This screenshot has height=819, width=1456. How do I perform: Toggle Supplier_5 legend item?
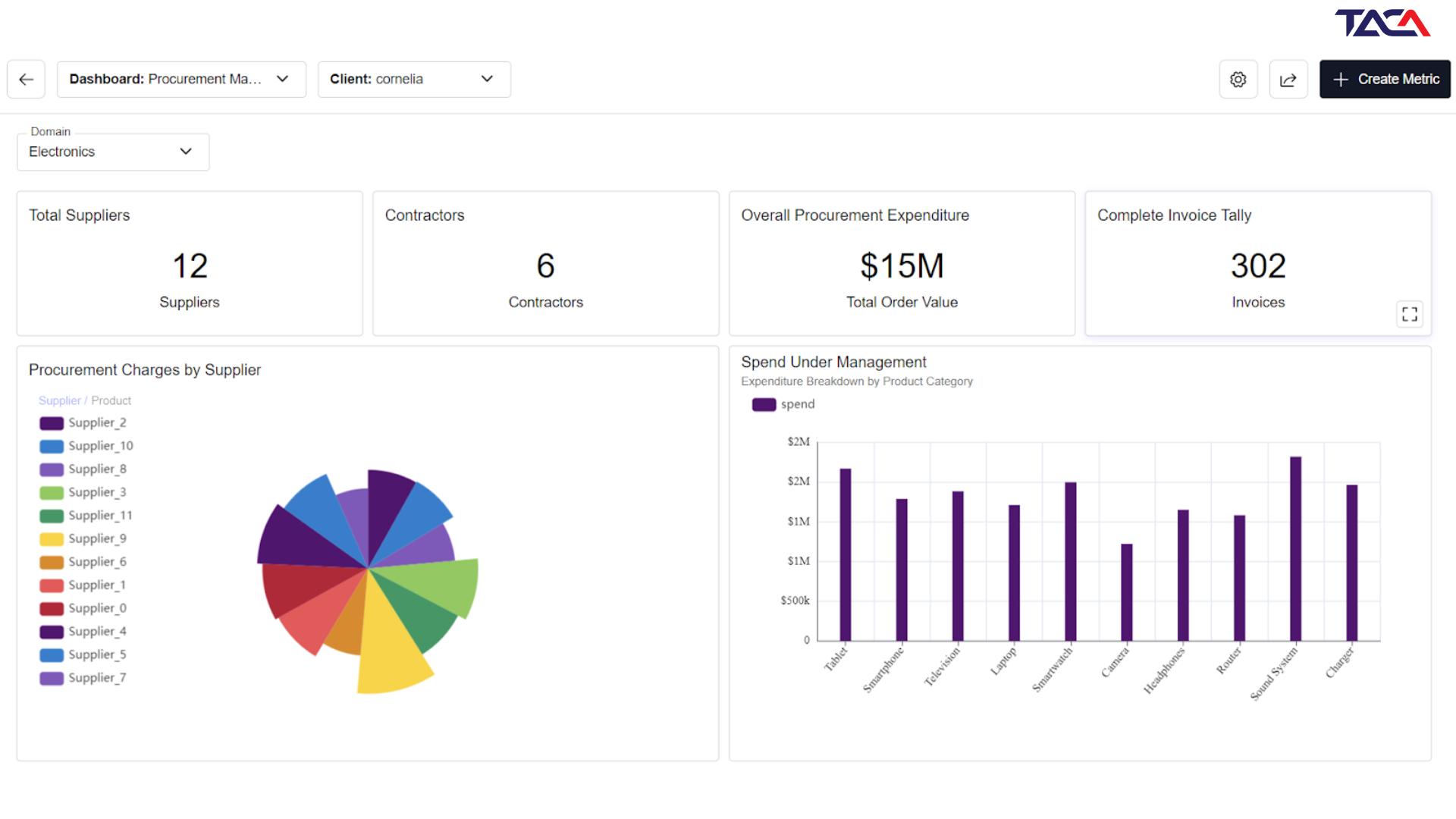pos(83,654)
